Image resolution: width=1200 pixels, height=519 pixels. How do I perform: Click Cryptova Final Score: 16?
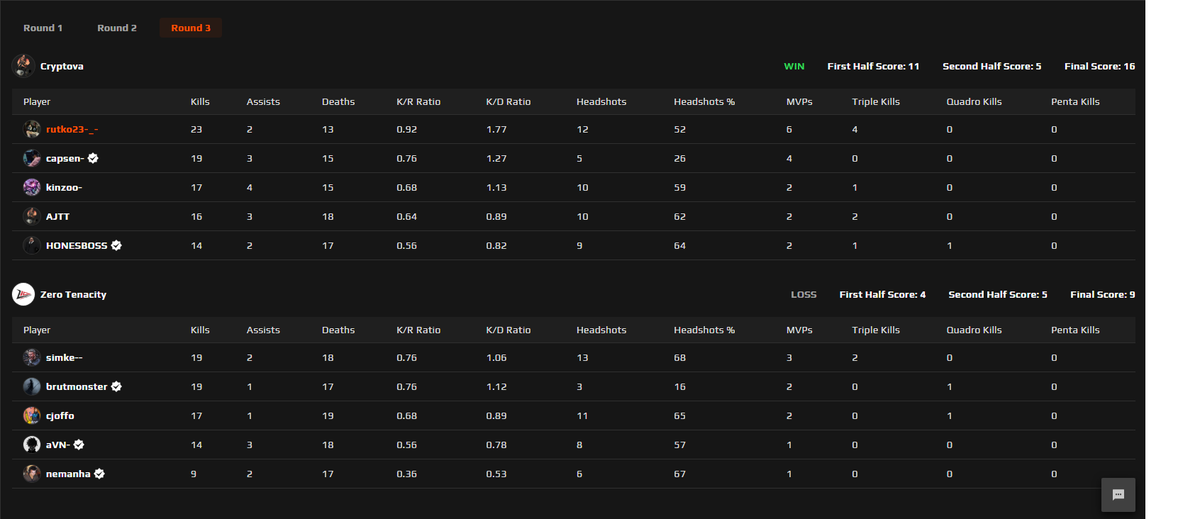coord(1100,66)
